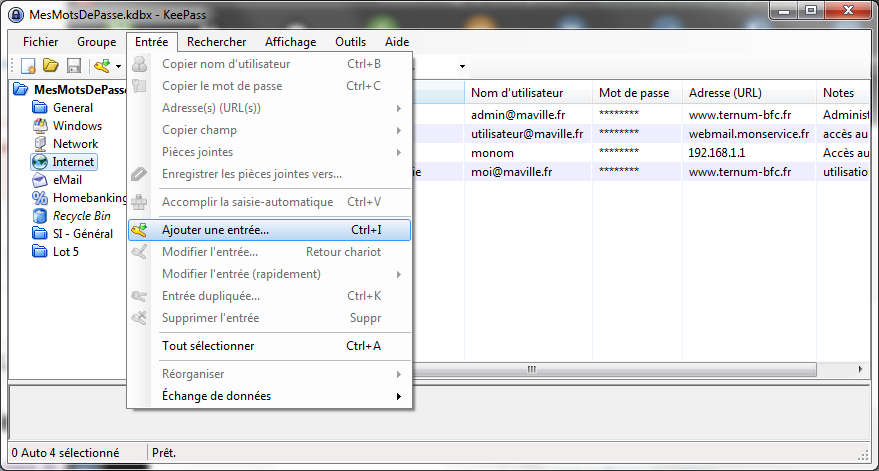This screenshot has width=879, height=471.
Task: Click the Open database folder icon
Action: coord(51,66)
